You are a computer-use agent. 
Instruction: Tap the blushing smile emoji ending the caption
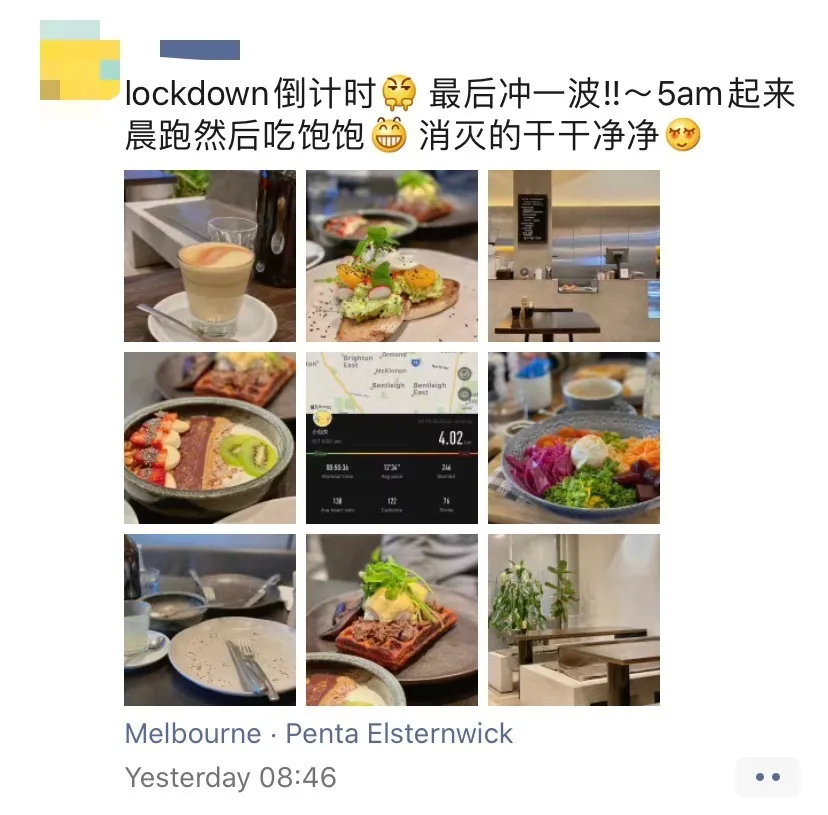[683, 135]
